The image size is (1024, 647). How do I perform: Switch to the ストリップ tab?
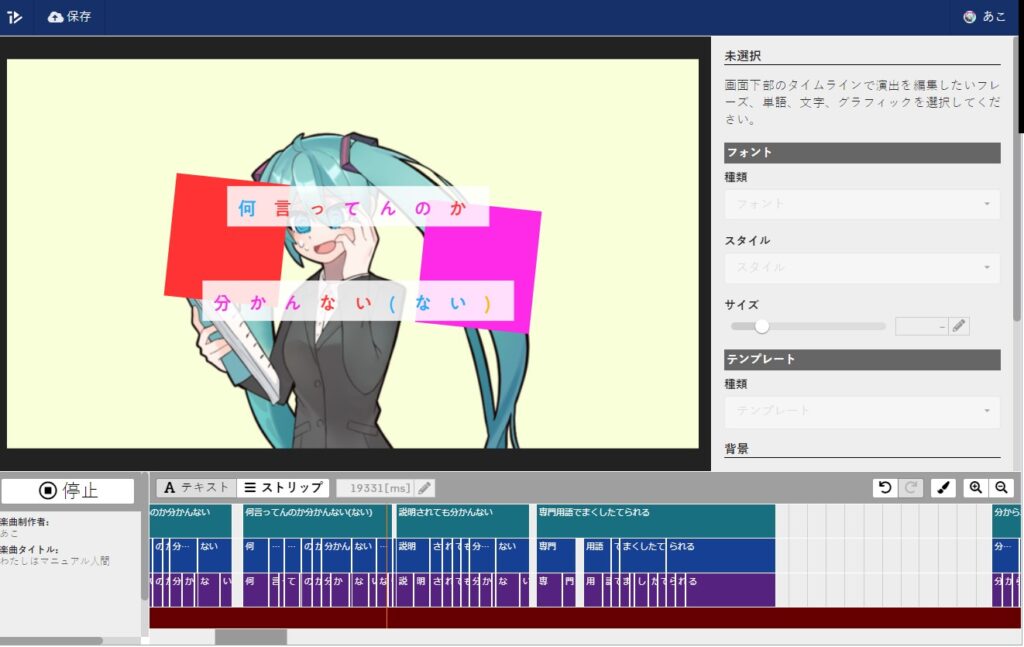283,488
